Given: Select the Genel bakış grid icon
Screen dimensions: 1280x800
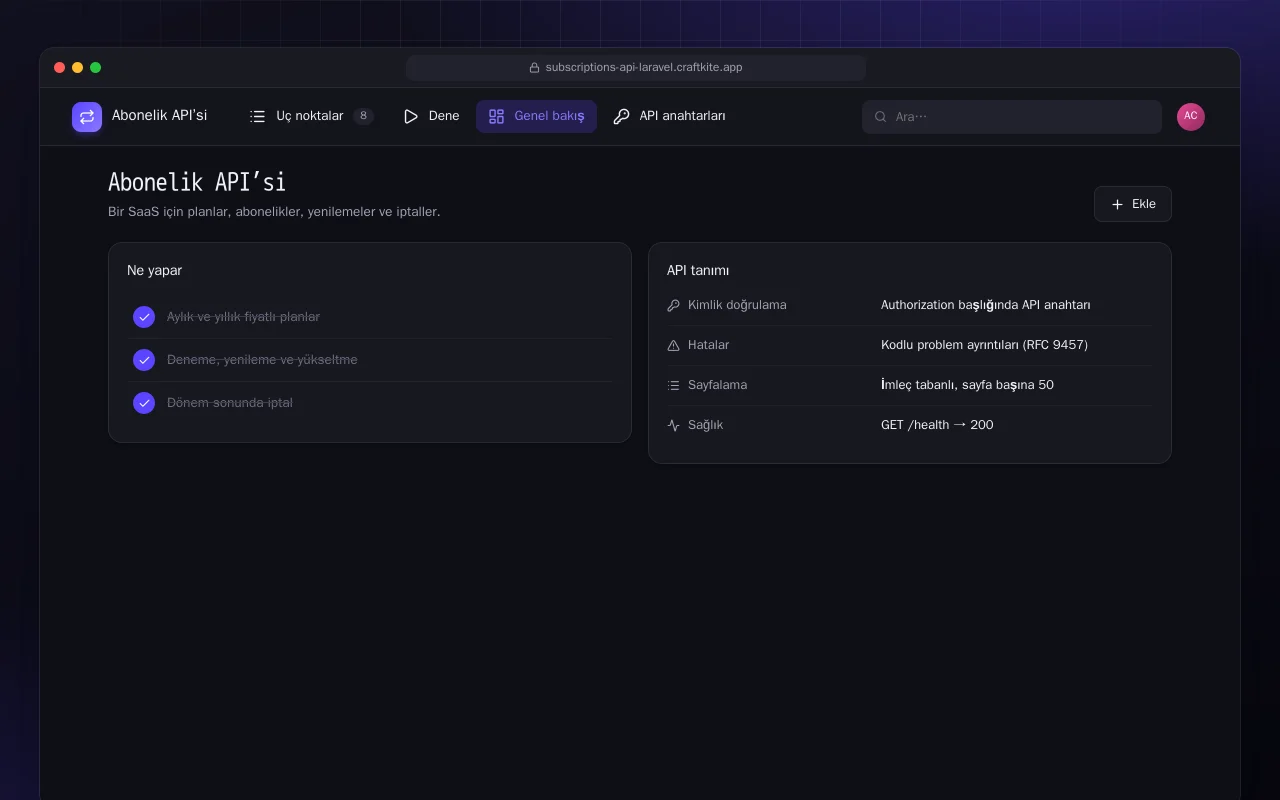Looking at the screenshot, I should point(496,116).
